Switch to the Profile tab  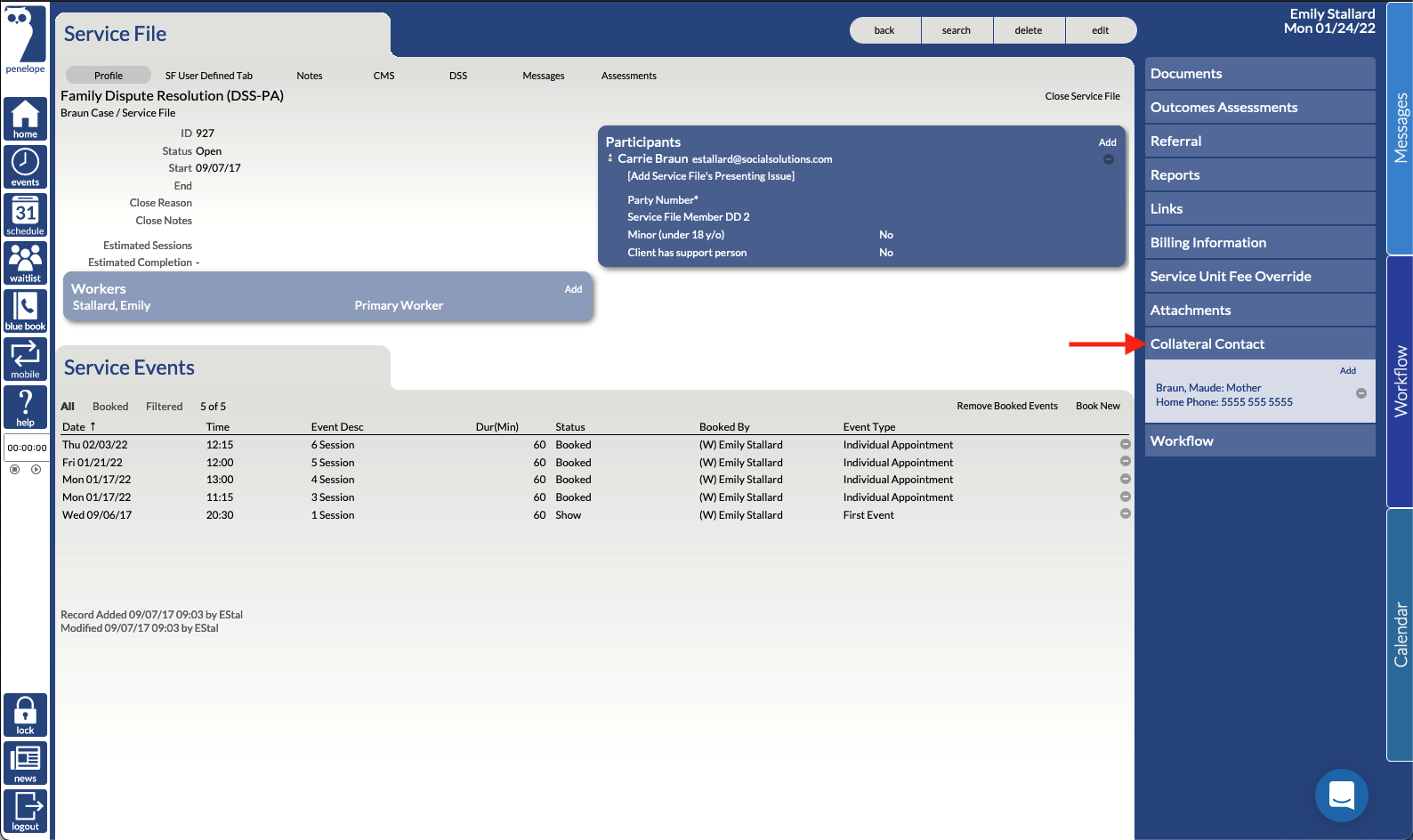[x=109, y=76]
